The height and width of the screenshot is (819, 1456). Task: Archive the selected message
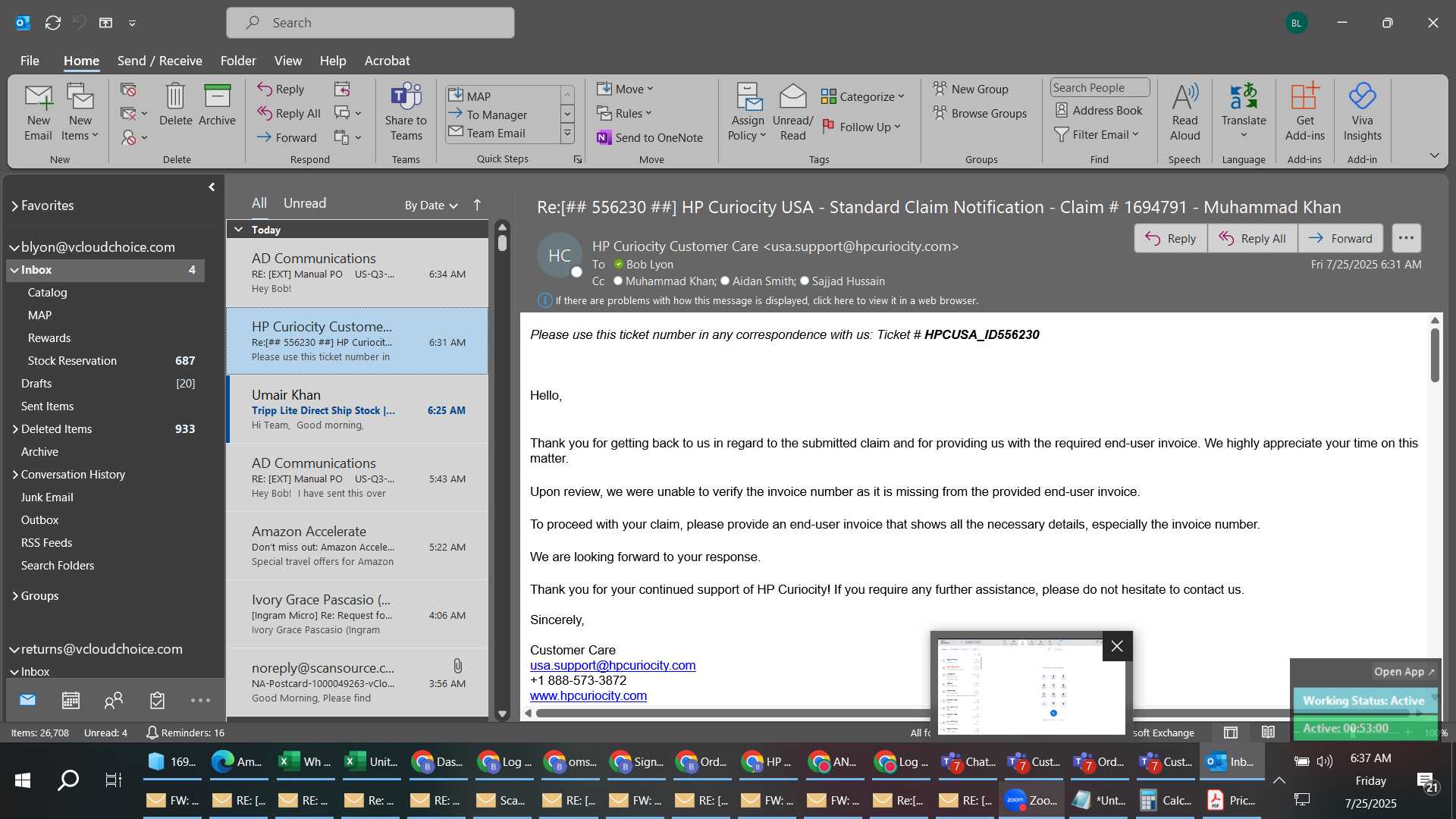(x=217, y=105)
